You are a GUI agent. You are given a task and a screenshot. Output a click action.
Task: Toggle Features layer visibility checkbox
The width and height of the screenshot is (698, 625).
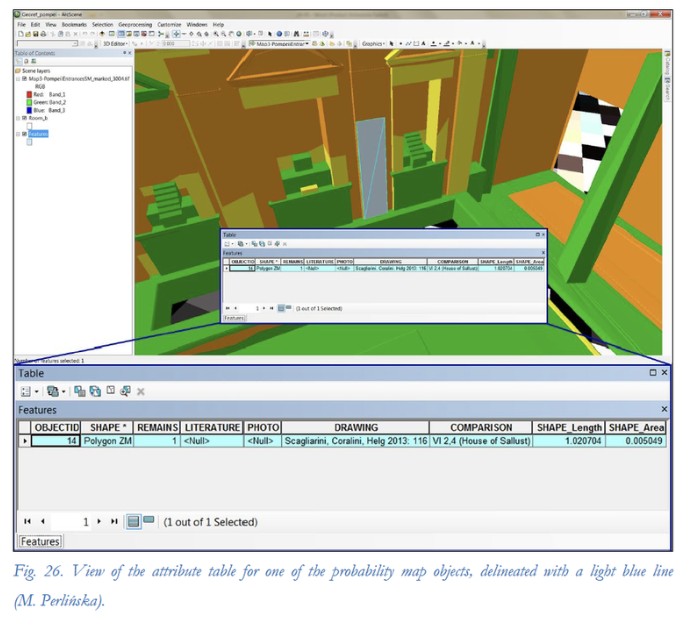pos(24,133)
